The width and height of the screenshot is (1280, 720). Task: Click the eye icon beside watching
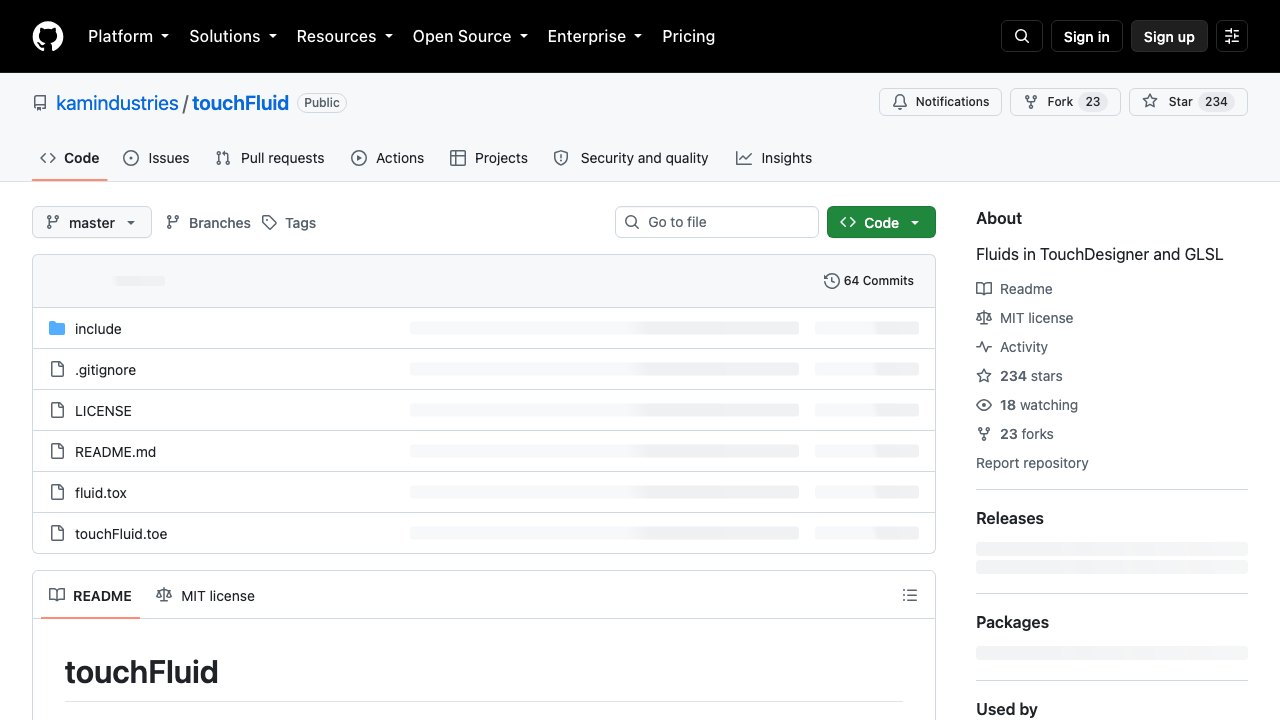pos(984,405)
